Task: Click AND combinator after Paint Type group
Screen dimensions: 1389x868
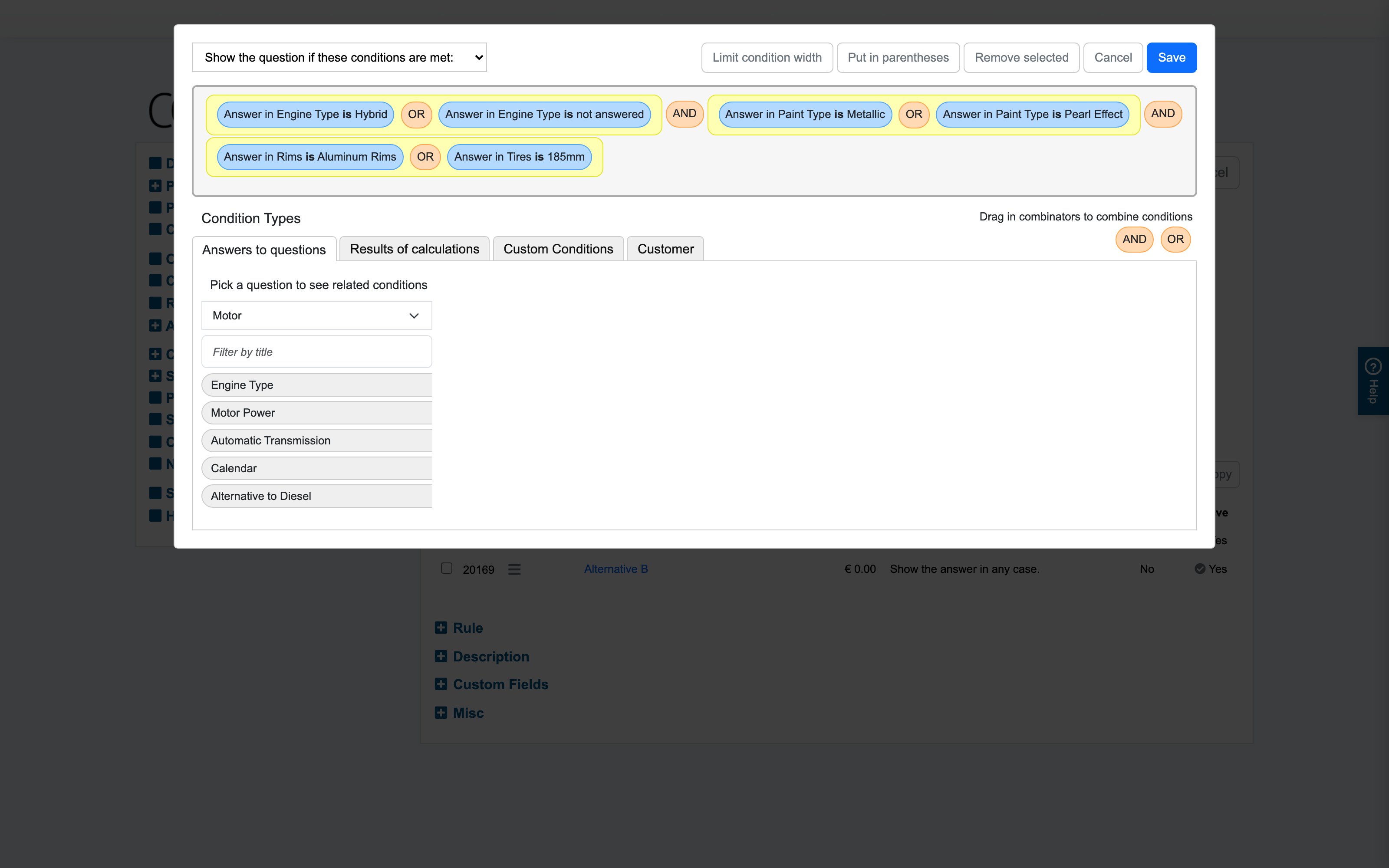Action: point(1163,114)
